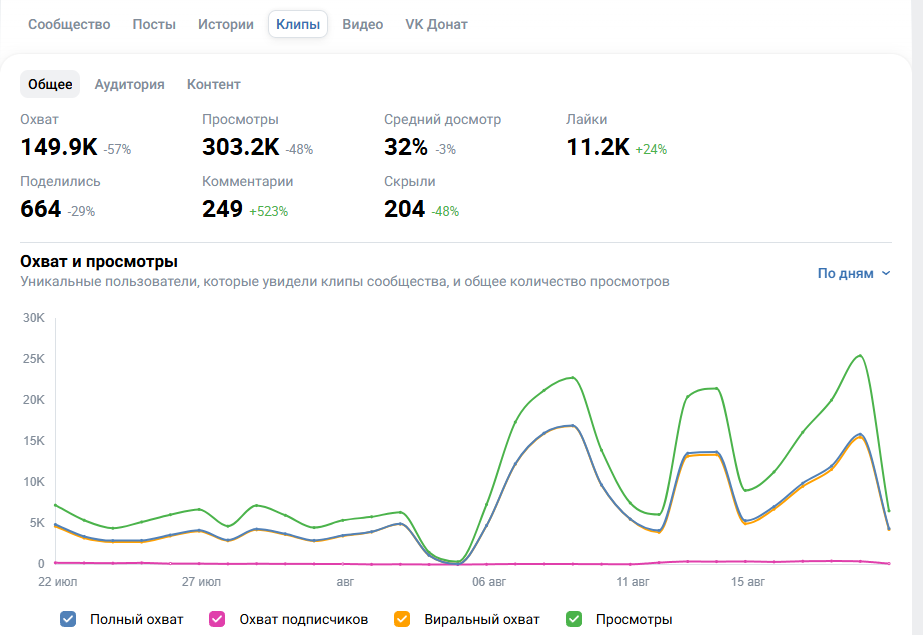Switch to the Контент sub-tab

214,84
